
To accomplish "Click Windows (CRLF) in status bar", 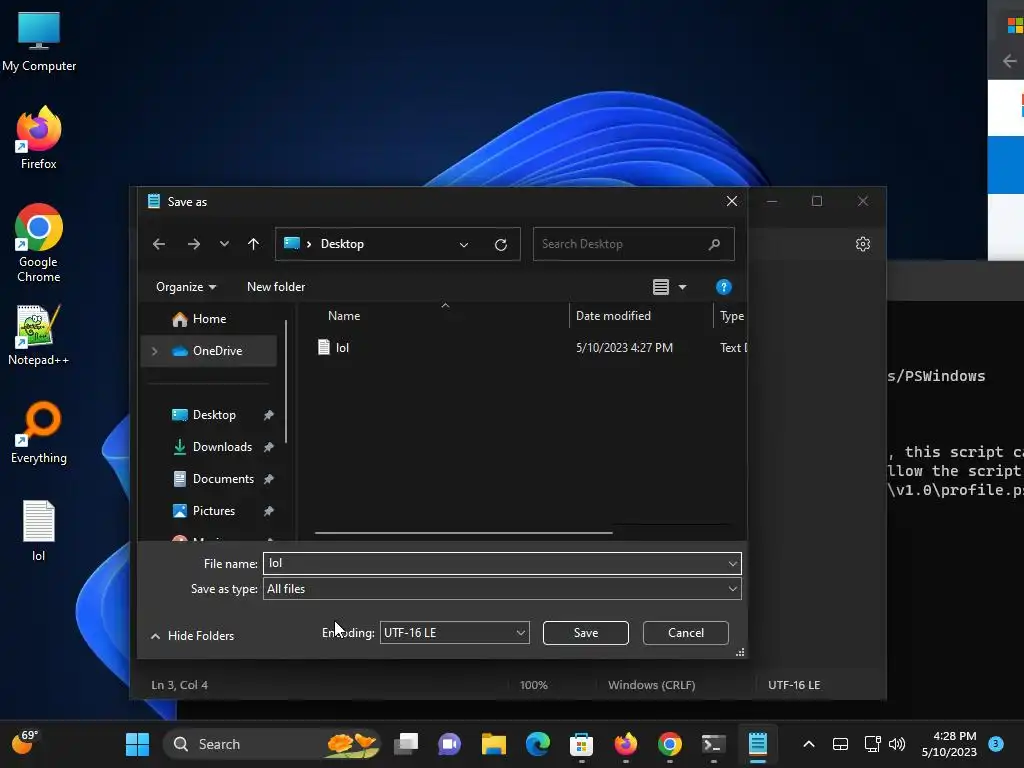I will pos(652,685).
